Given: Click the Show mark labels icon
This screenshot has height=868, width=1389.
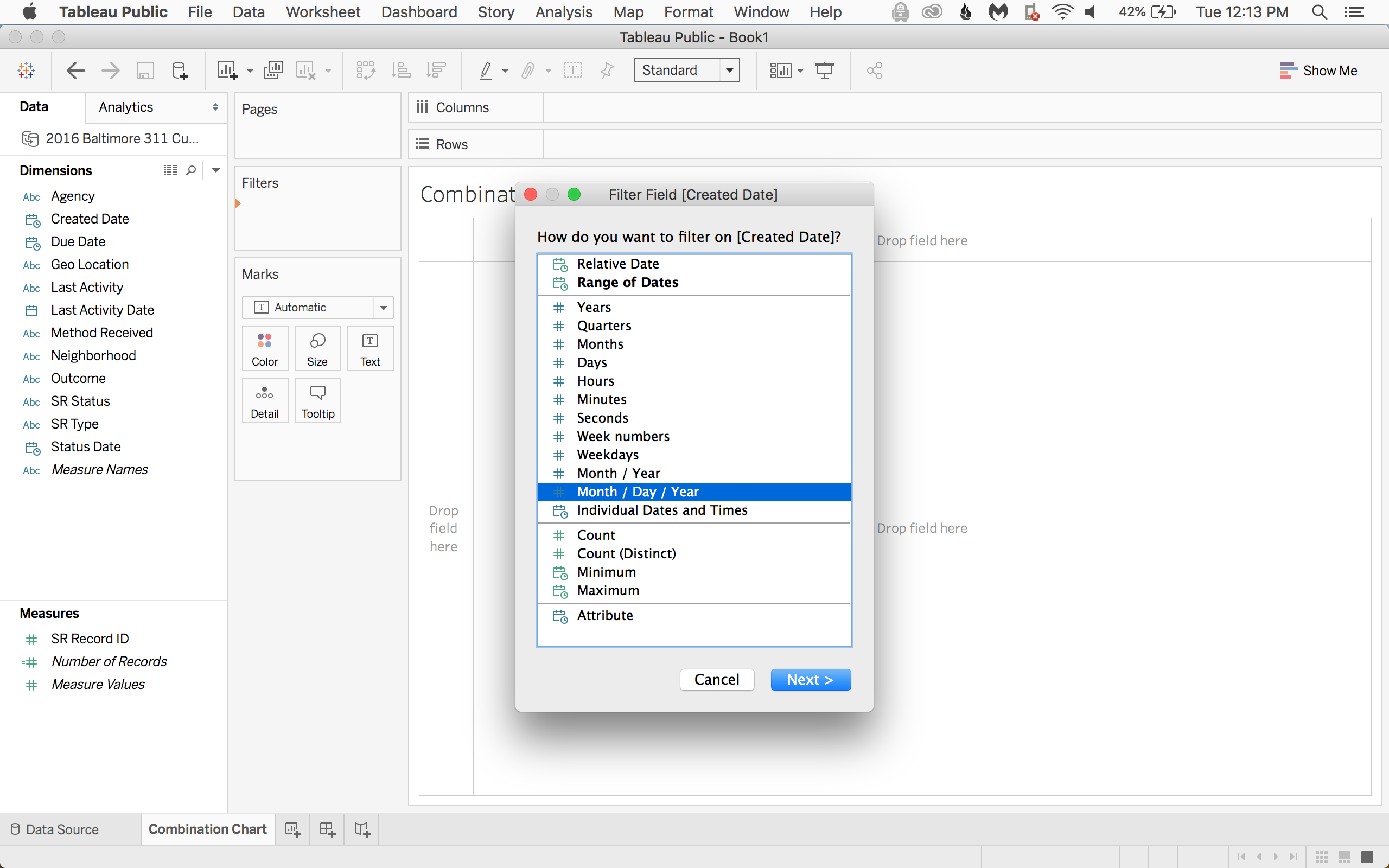Looking at the screenshot, I should (573, 71).
